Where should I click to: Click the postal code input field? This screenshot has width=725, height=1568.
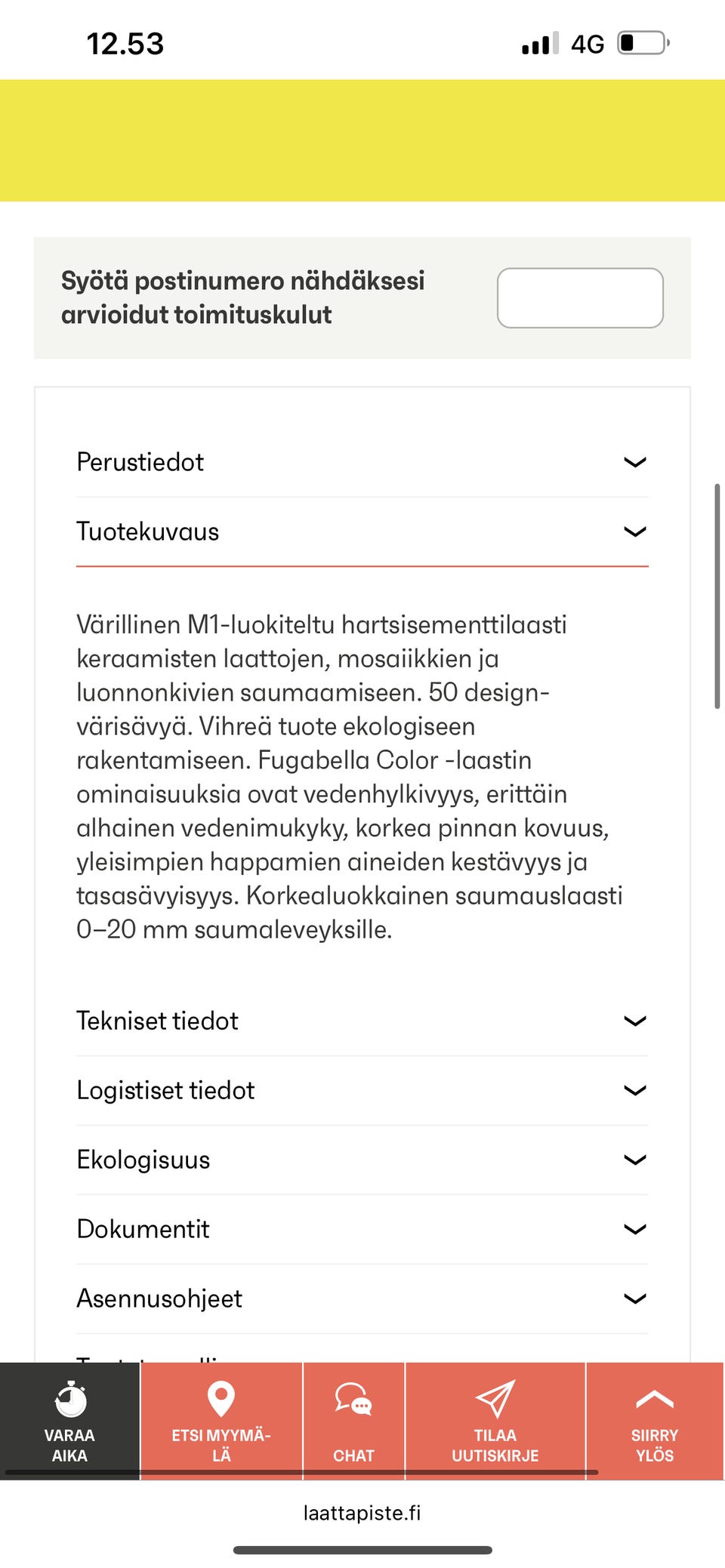pyautogui.click(x=580, y=298)
